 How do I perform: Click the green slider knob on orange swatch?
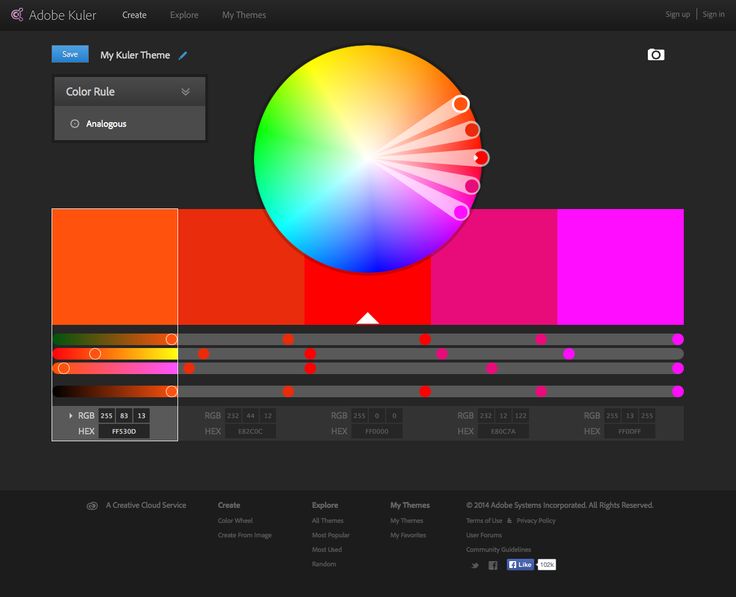95,354
